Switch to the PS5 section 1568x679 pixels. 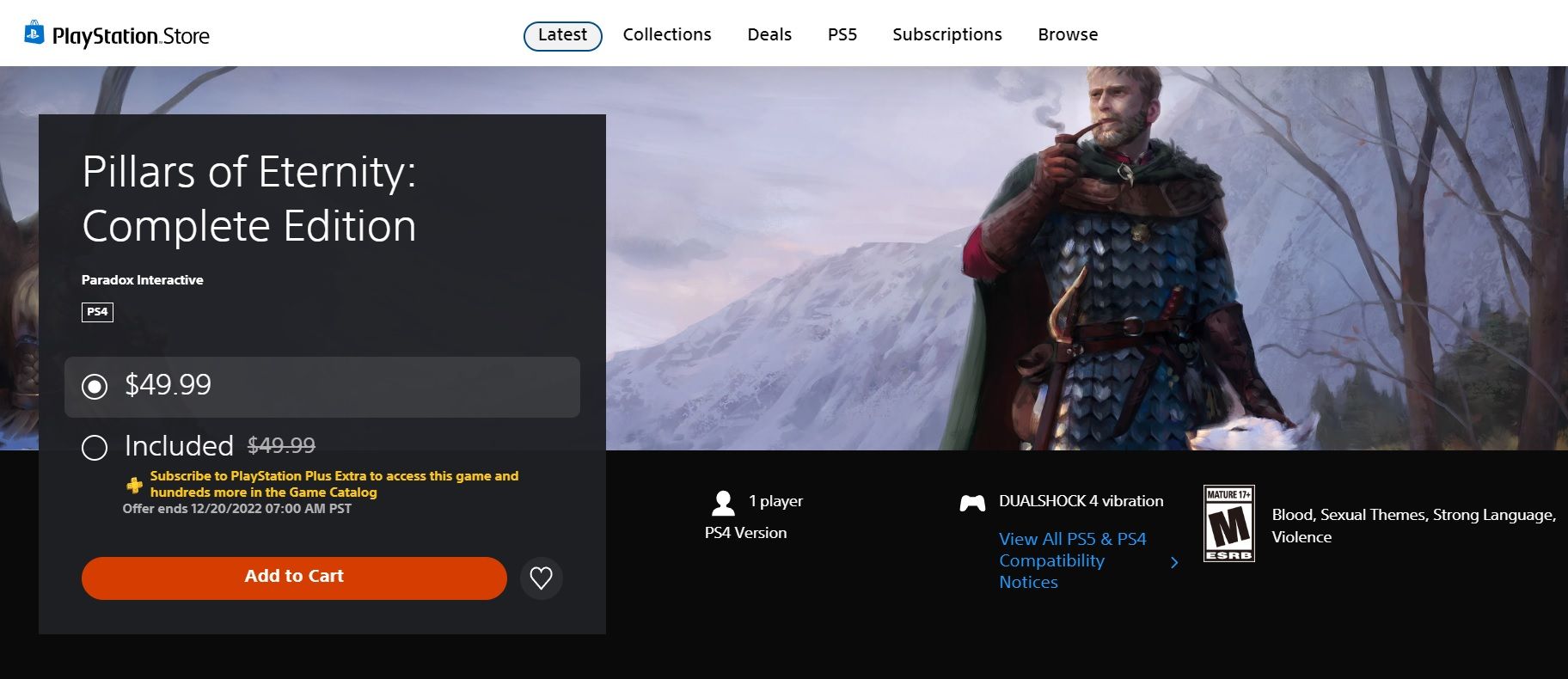tap(842, 35)
